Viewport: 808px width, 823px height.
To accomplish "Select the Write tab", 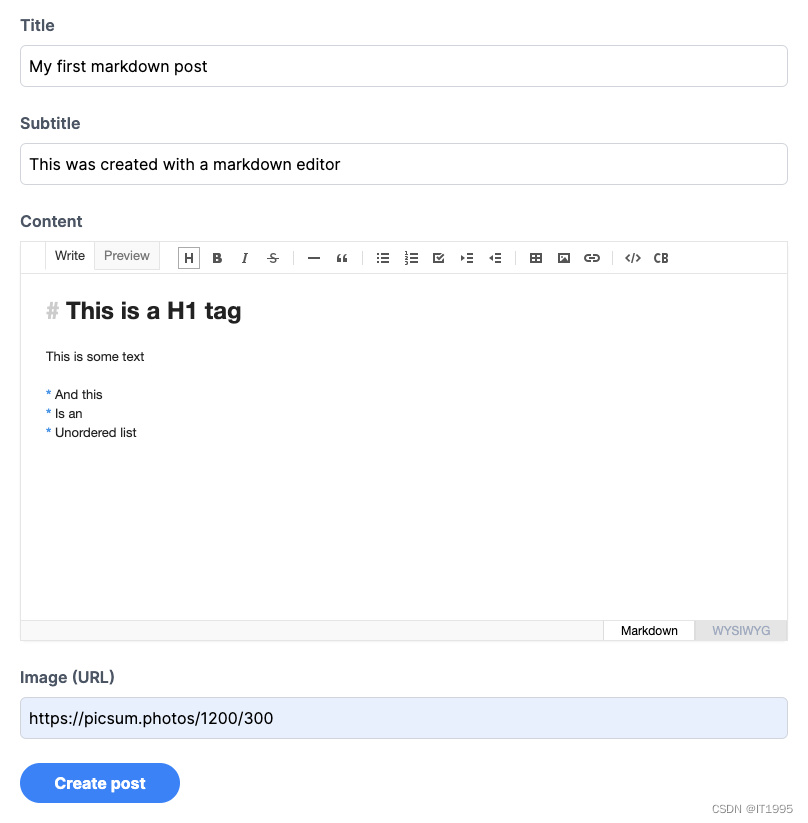I will 69,256.
